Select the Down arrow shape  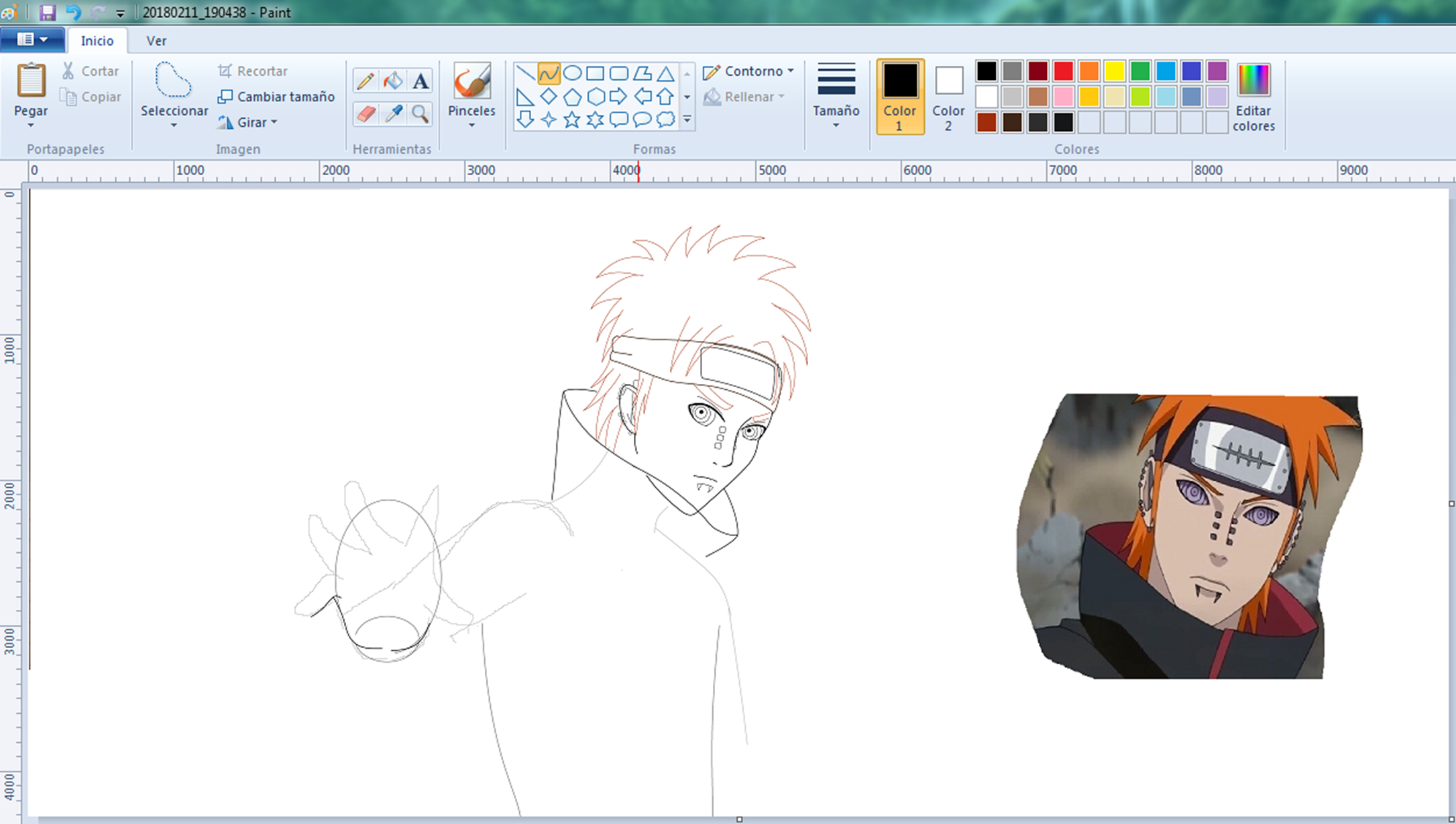click(526, 119)
